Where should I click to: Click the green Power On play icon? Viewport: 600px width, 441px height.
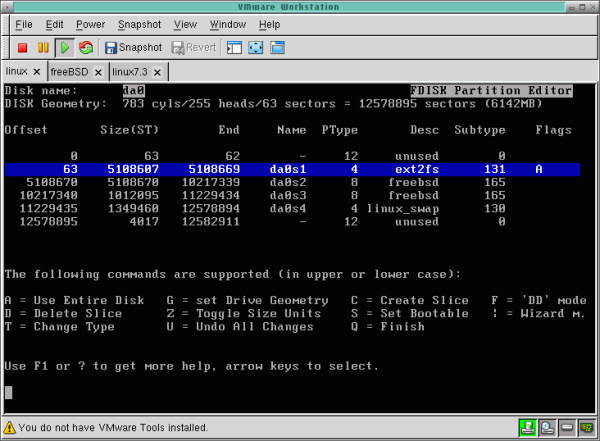(65, 48)
